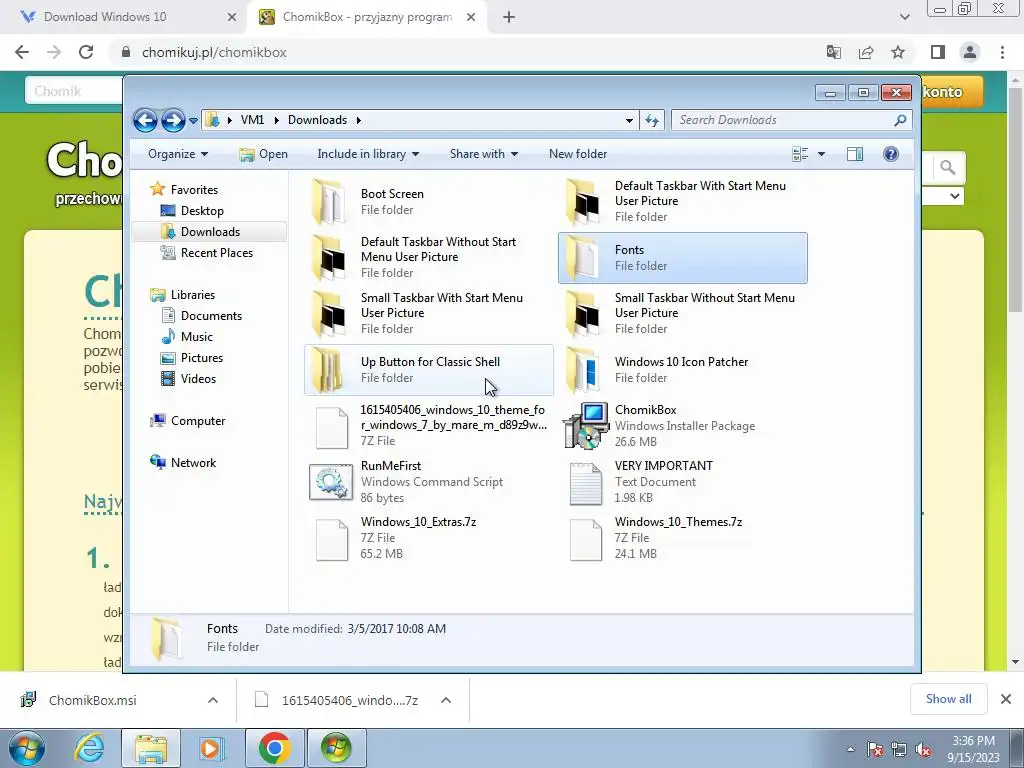Viewport: 1024px width, 768px height.
Task: Select VERY IMPORTANT text document
Action: pos(683,482)
